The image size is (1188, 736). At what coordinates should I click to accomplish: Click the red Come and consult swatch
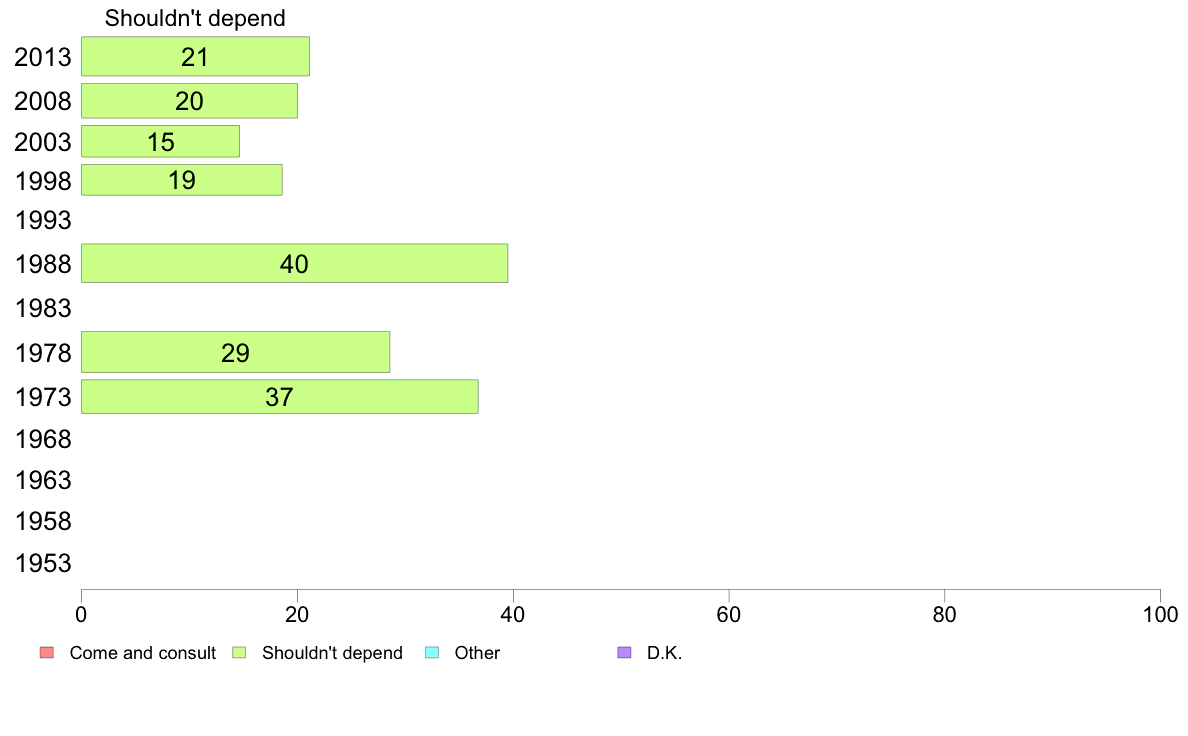pyautogui.click(x=46, y=653)
